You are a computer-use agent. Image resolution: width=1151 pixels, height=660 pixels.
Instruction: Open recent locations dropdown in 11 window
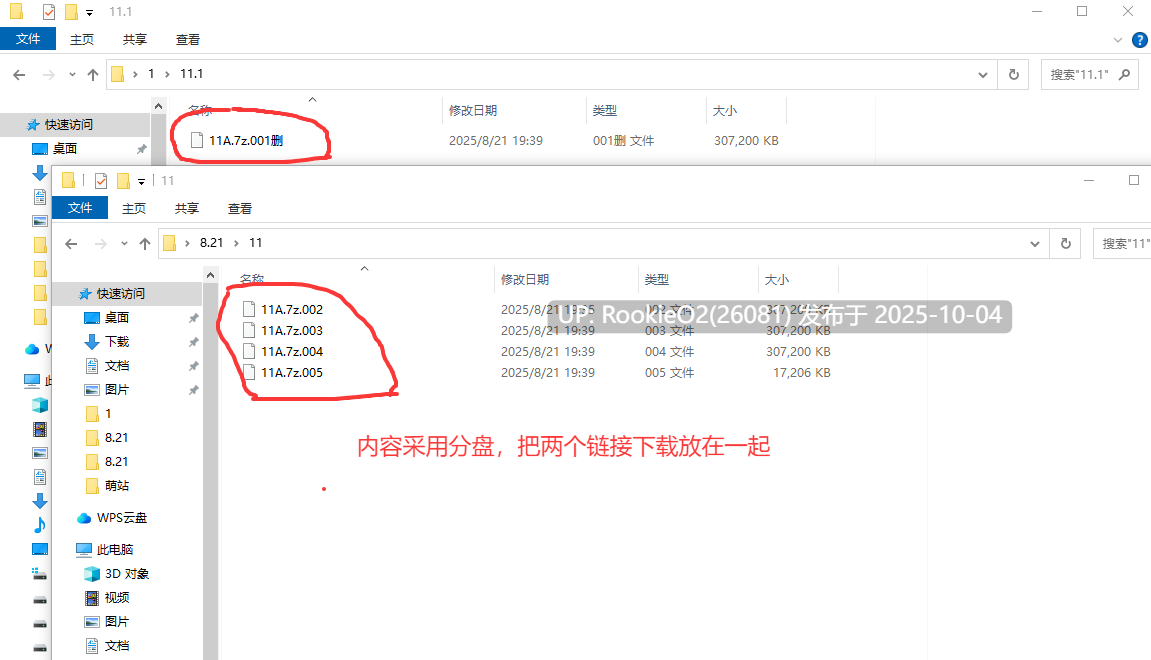tap(124, 244)
